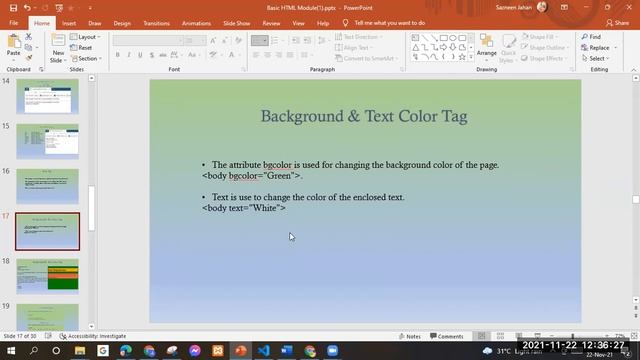Switch to the Transitions tab
Image resolution: width=640 pixels, height=360 pixels.
pyautogui.click(x=156, y=23)
